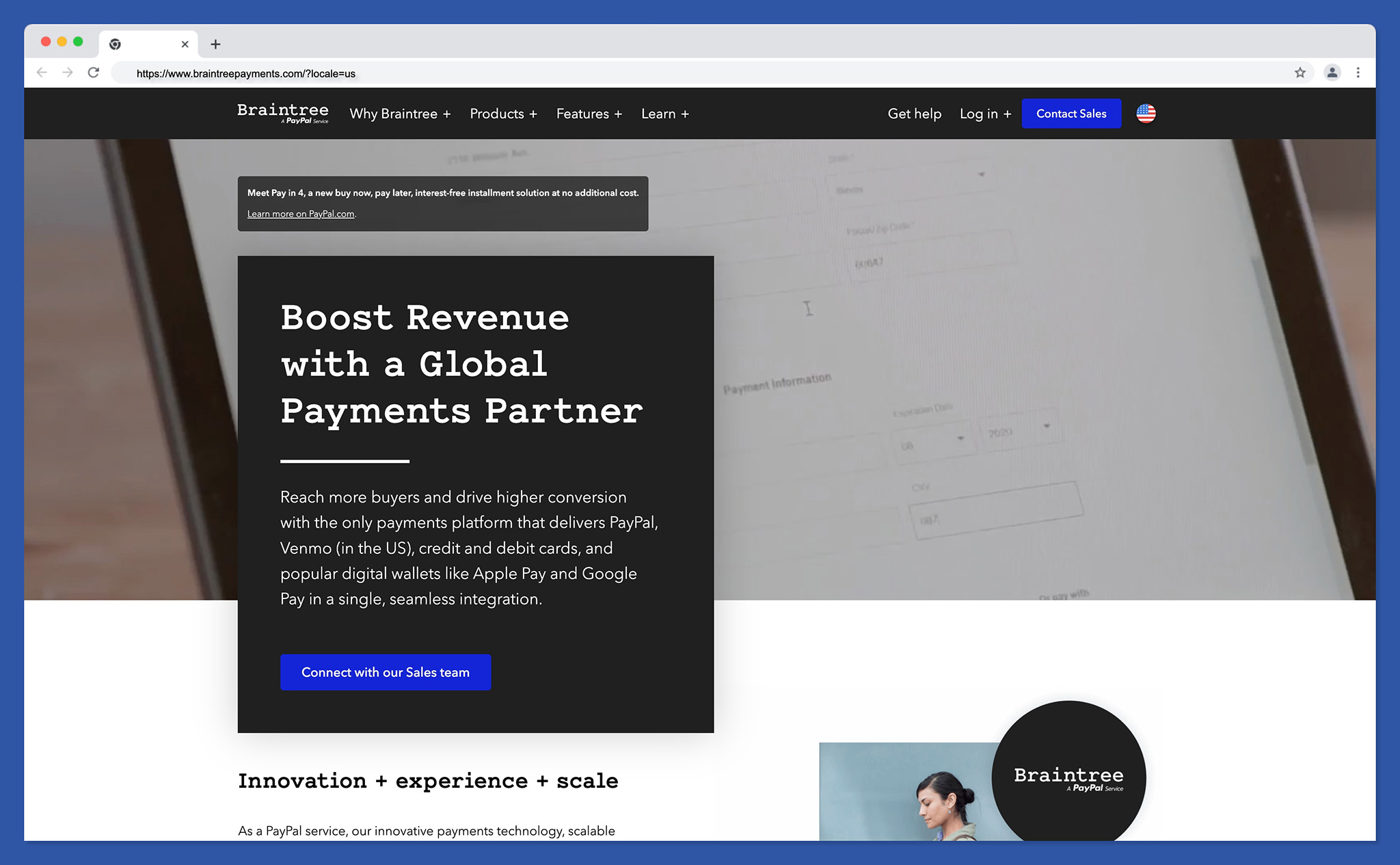1400x865 pixels.
Task: Expand the Learn menu
Action: pos(664,114)
